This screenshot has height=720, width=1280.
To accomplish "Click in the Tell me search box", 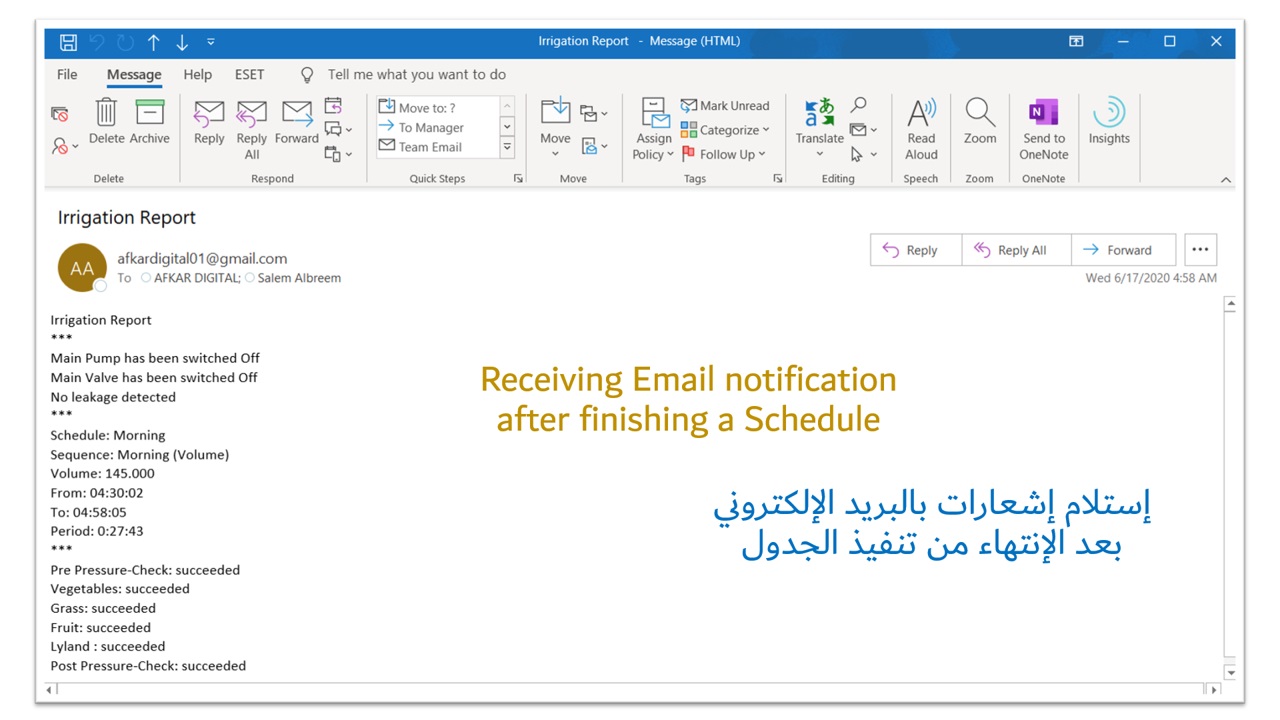I will click(416, 75).
